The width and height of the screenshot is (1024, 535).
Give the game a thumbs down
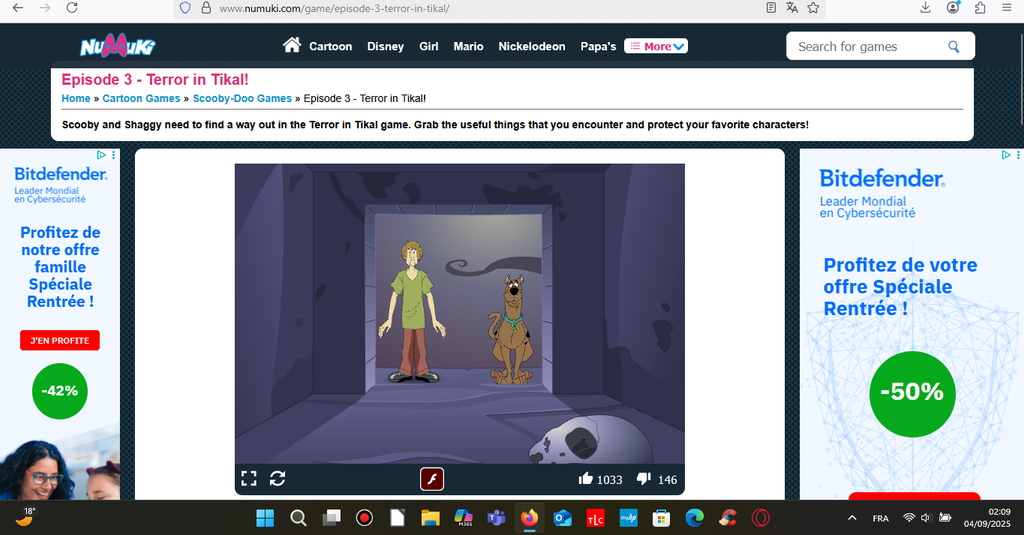click(644, 479)
